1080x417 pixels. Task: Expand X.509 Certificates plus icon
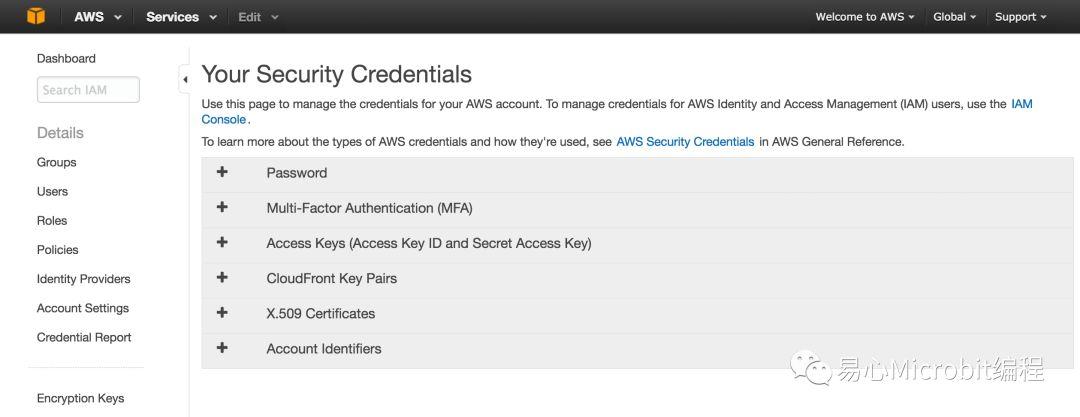(222, 312)
